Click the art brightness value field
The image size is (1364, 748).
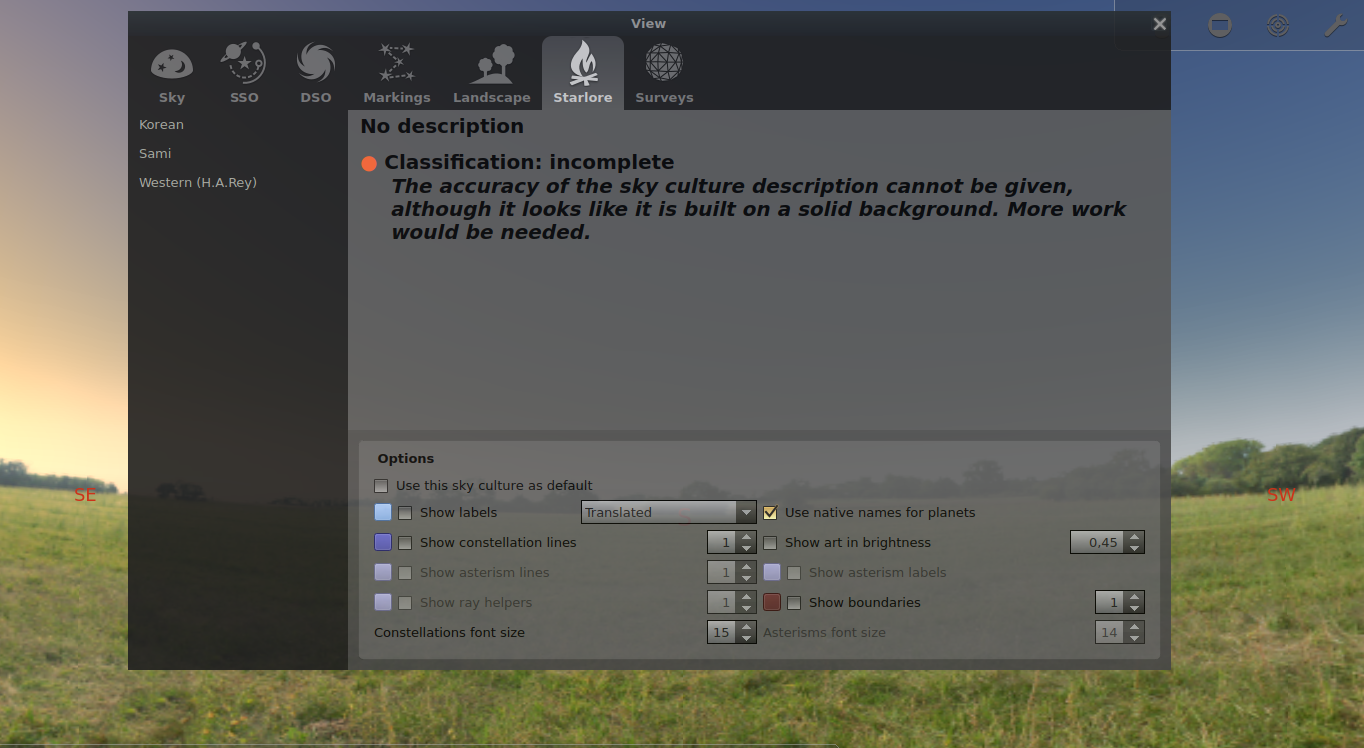tap(1097, 542)
